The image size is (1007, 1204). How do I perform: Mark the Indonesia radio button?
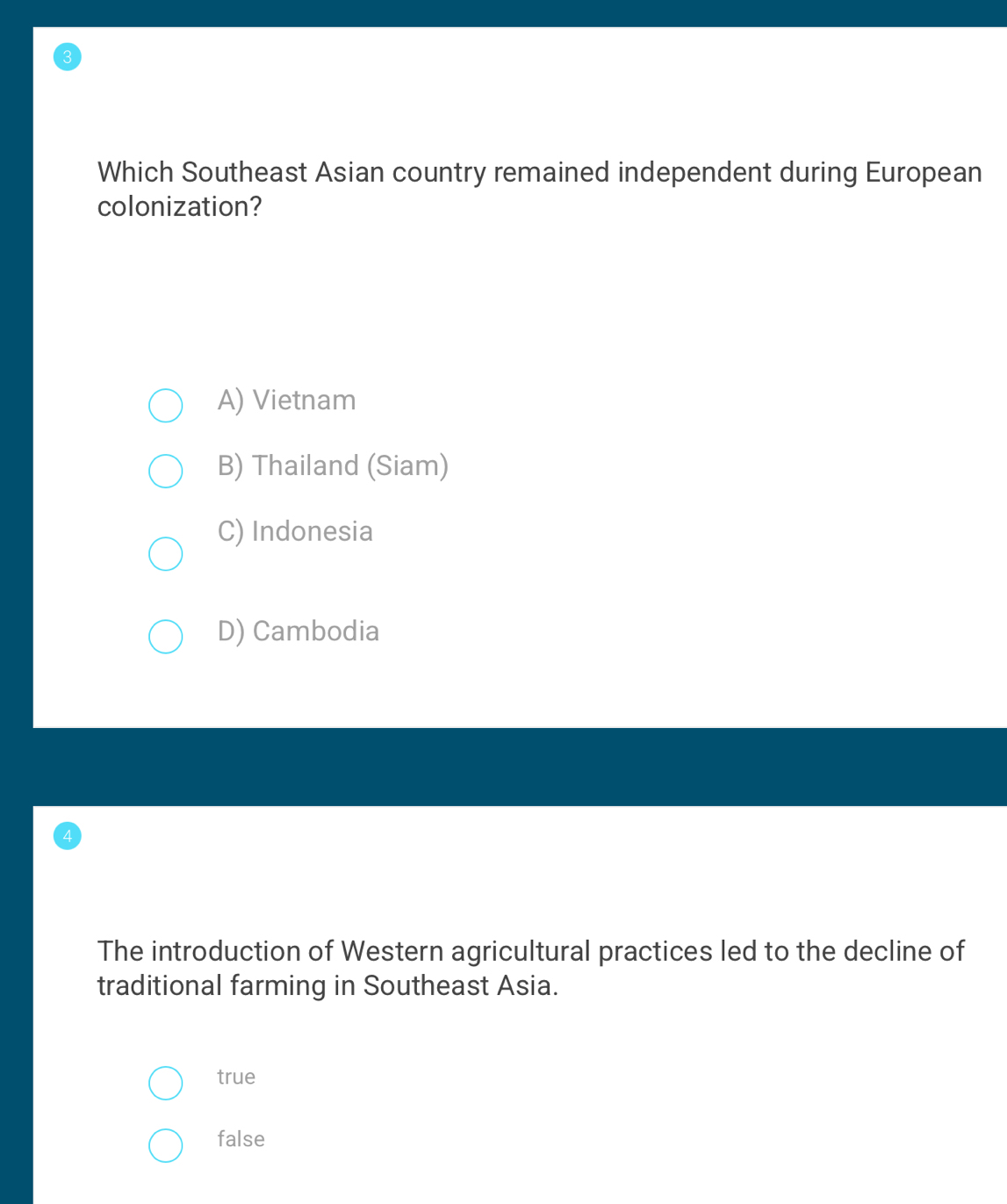[x=165, y=554]
